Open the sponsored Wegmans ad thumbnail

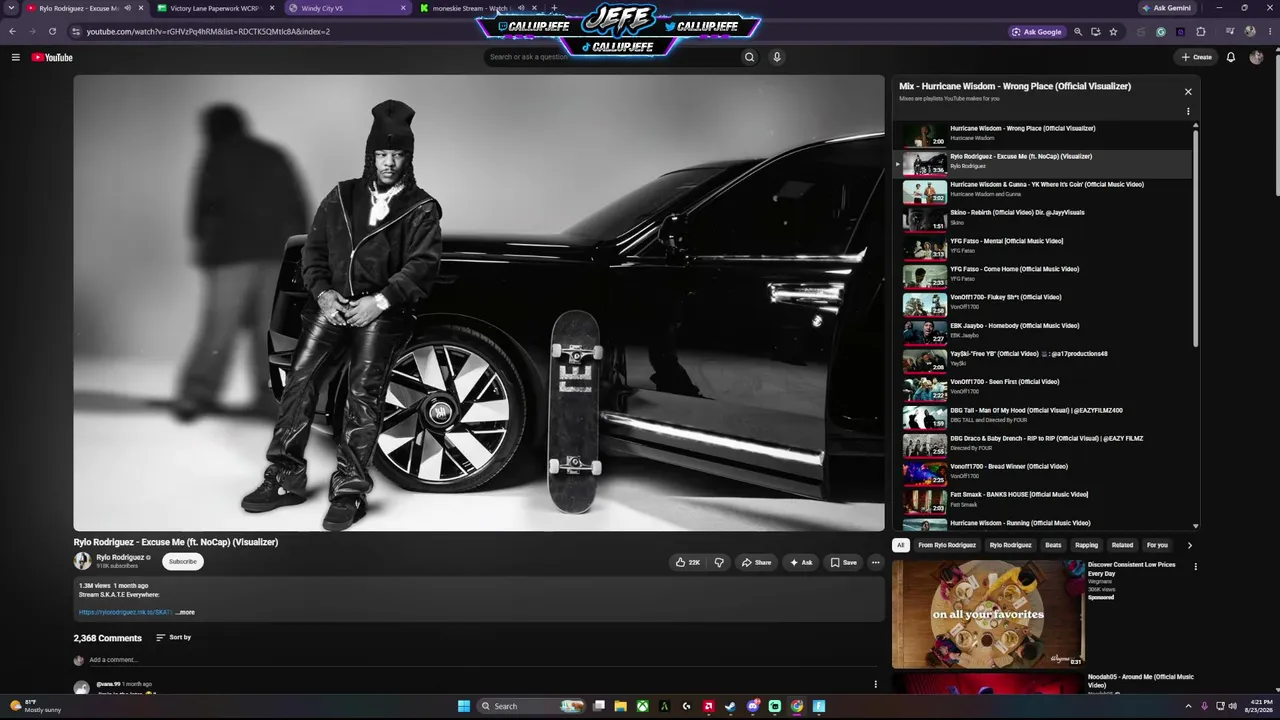pos(988,613)
